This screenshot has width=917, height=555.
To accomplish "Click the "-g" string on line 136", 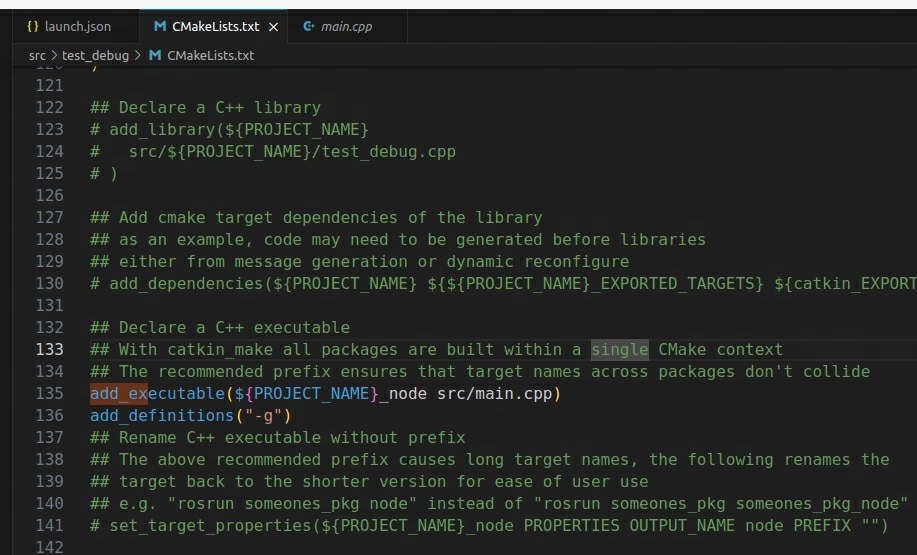I will [263, 416].
